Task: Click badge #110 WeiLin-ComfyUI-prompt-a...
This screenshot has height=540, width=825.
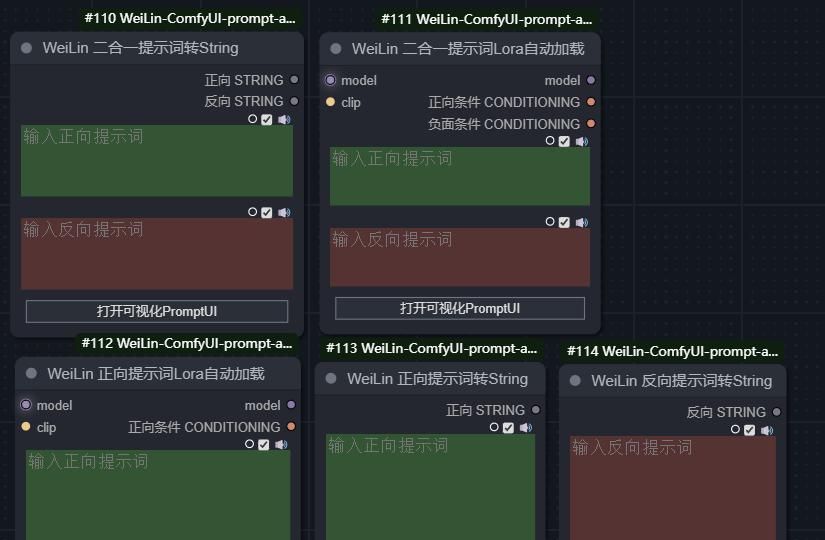Action: tap(190, 18)
